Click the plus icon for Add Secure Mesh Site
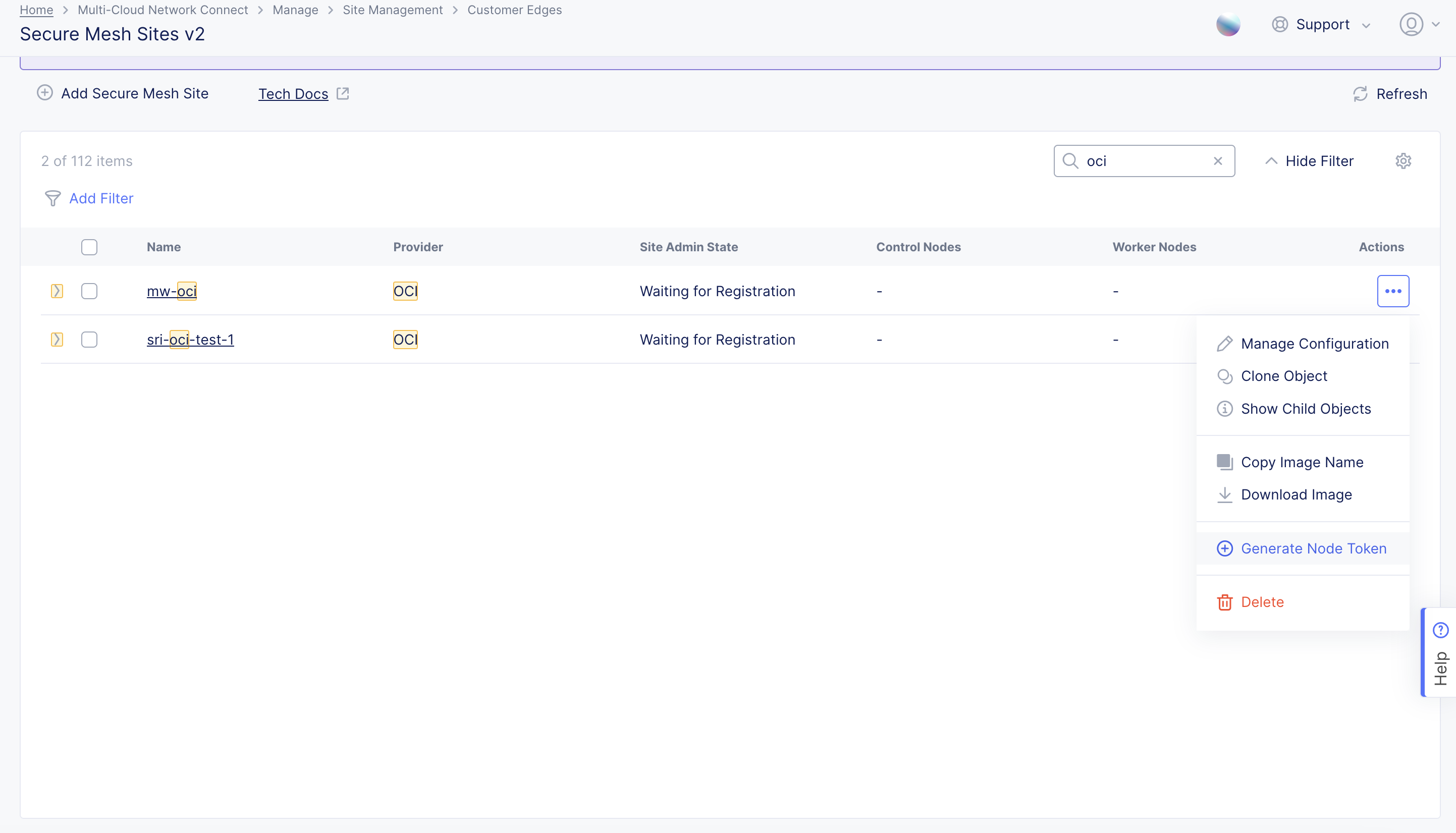 tap(44, 93)
